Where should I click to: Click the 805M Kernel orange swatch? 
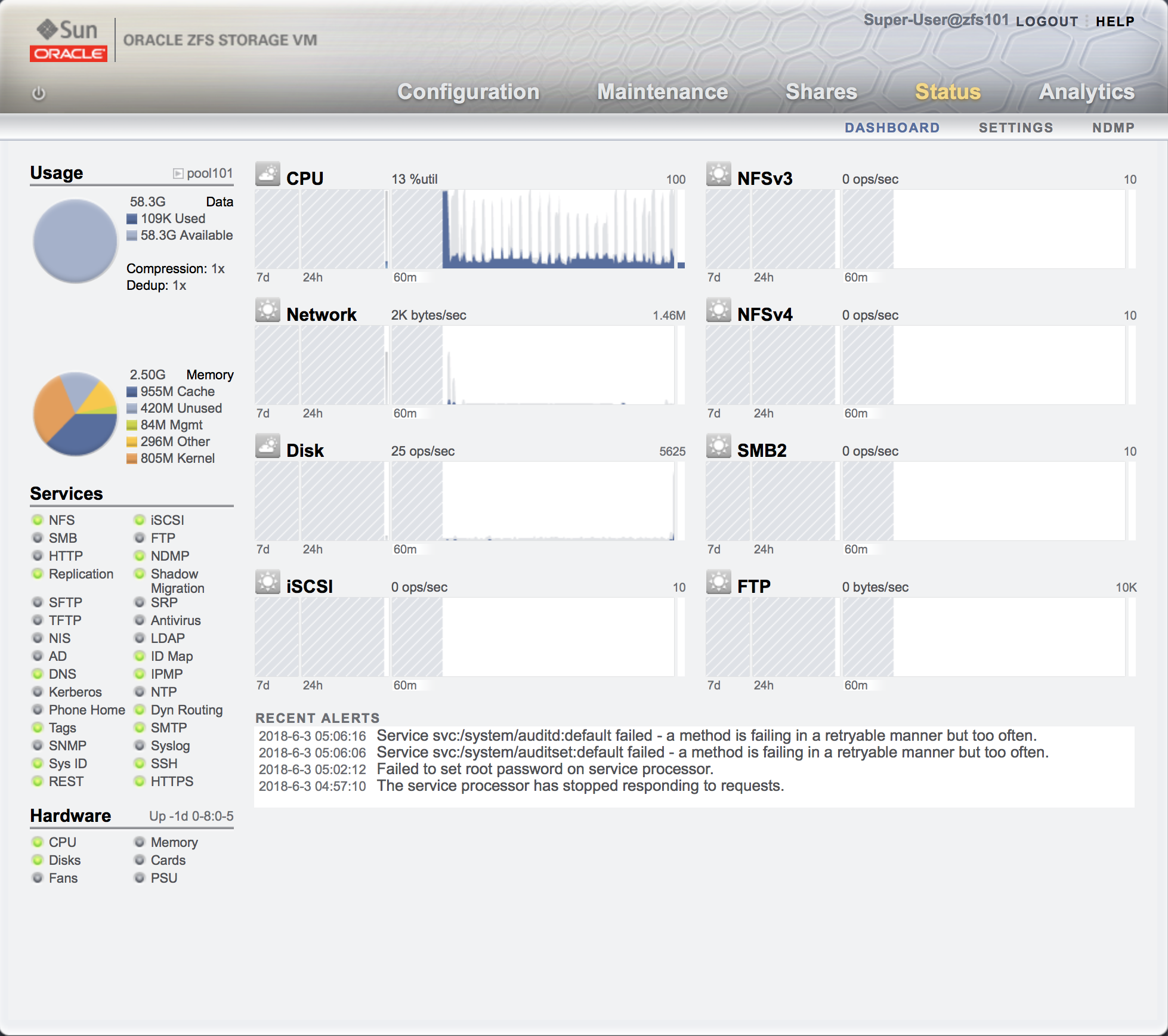pos(132,459)
